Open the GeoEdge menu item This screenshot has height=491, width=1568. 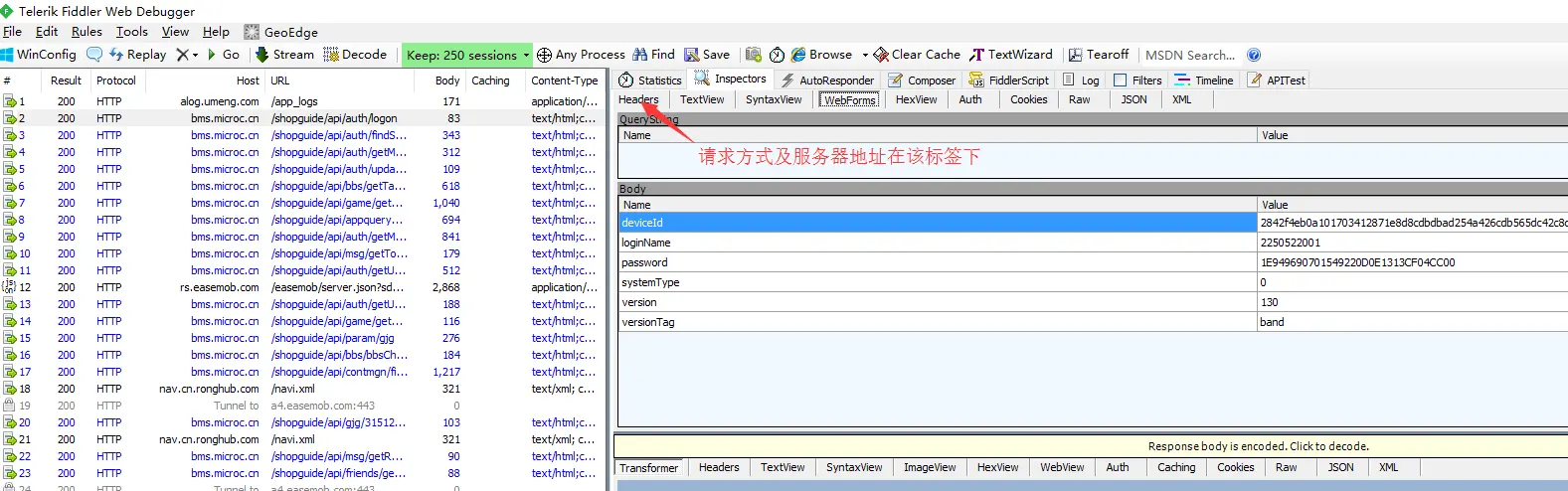[x=281, y=32]
